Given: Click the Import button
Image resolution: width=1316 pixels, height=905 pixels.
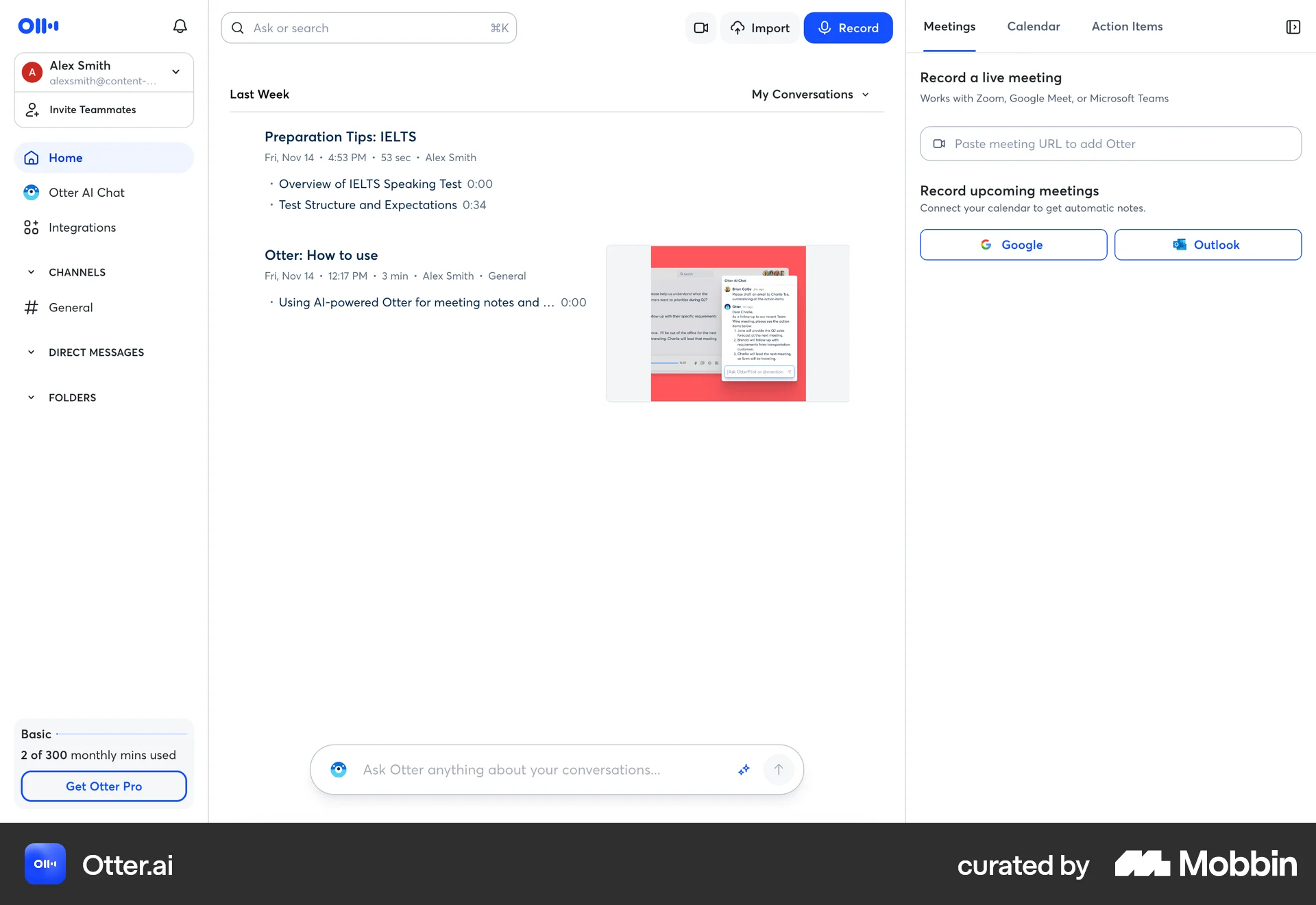Looking at the screenshot, I should (x=760, y=28).
